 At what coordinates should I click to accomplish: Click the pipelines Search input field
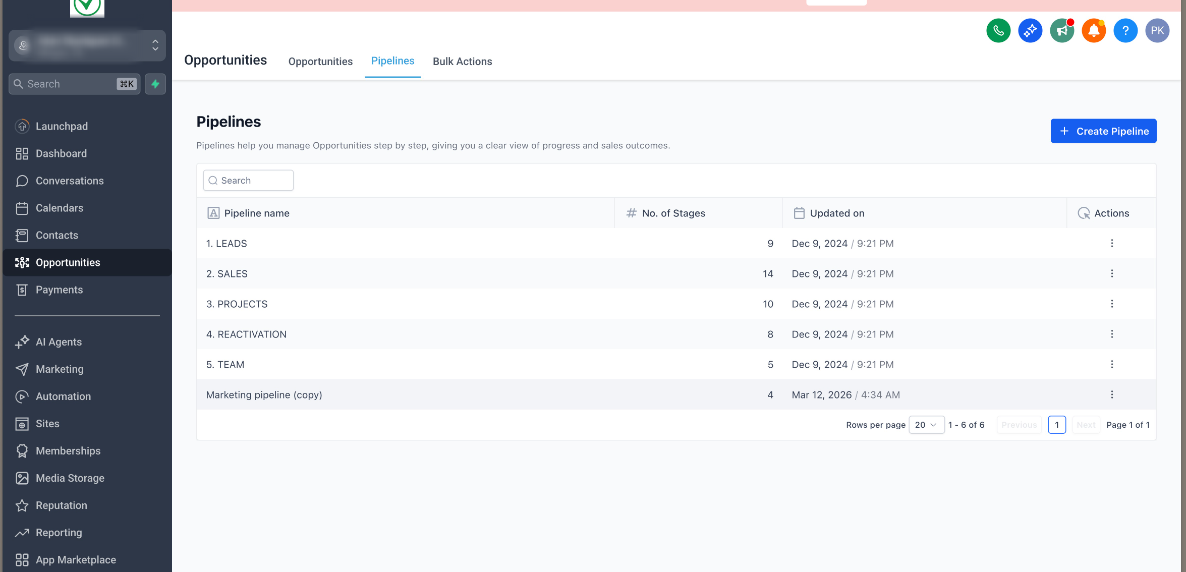coord(248,180)
